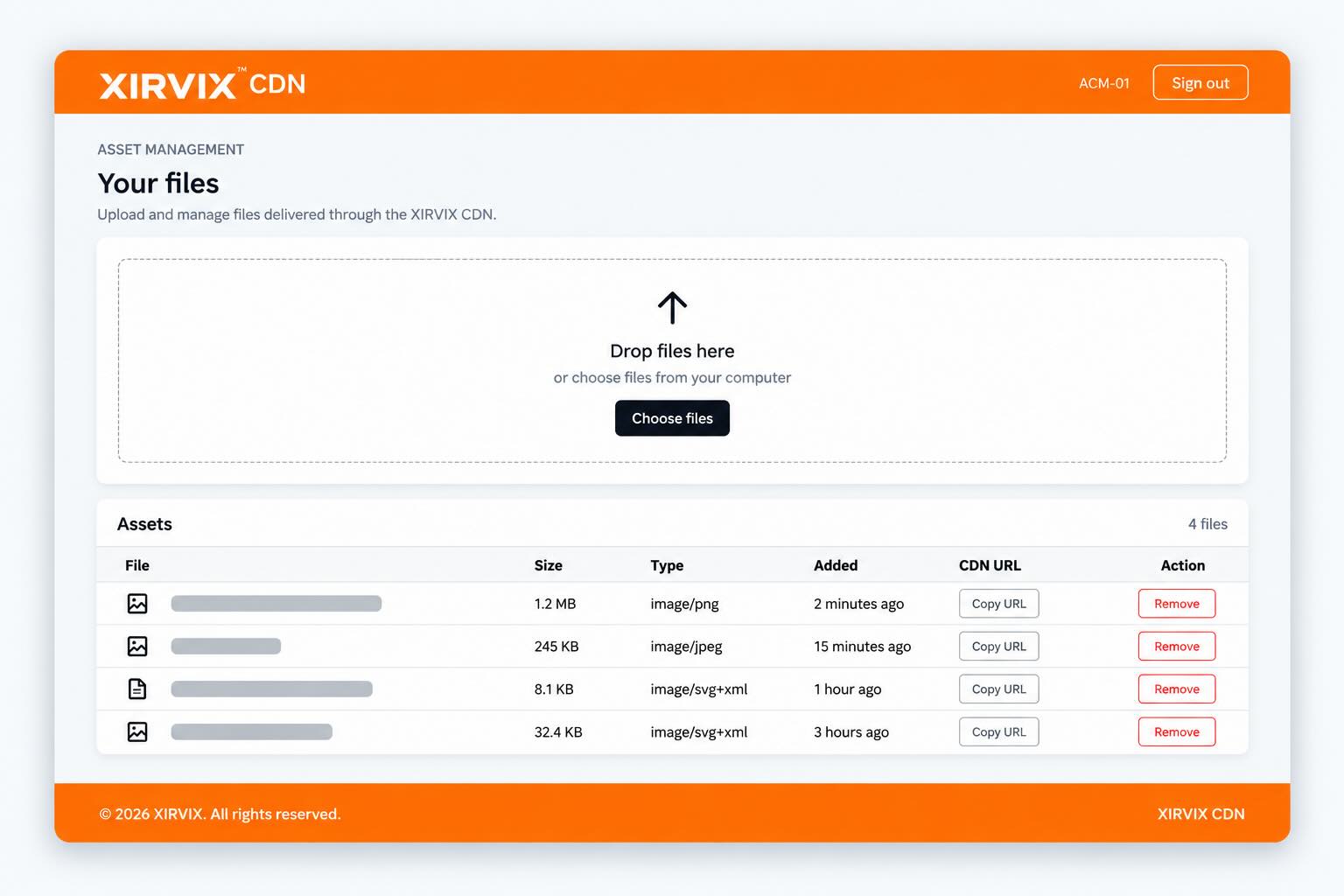Click the redacted filename of the first asset
The height and width of the screenshot is (896, 1344).
point(276,604)
